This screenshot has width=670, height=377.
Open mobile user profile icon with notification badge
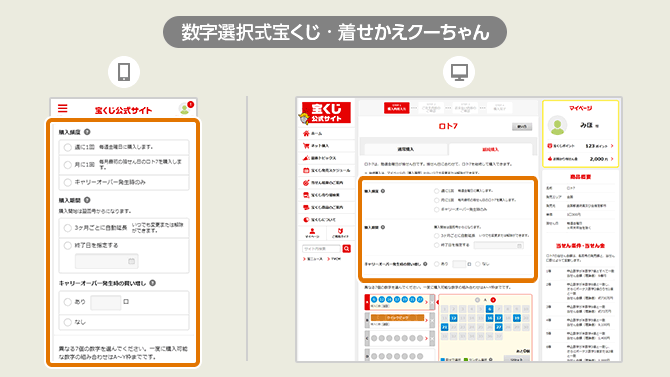pyautogui.click(x=185, y=109)
